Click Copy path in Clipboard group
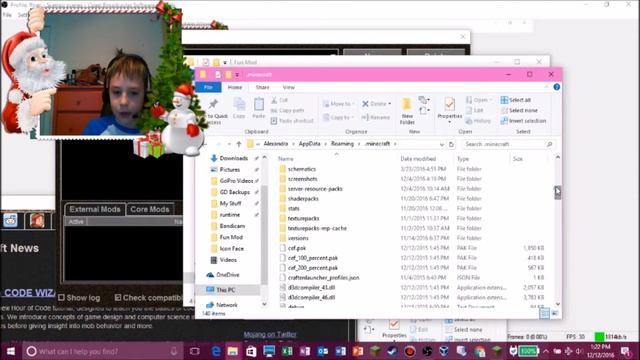The height and width of the screenshot is (360, 640). click(287, 111)
